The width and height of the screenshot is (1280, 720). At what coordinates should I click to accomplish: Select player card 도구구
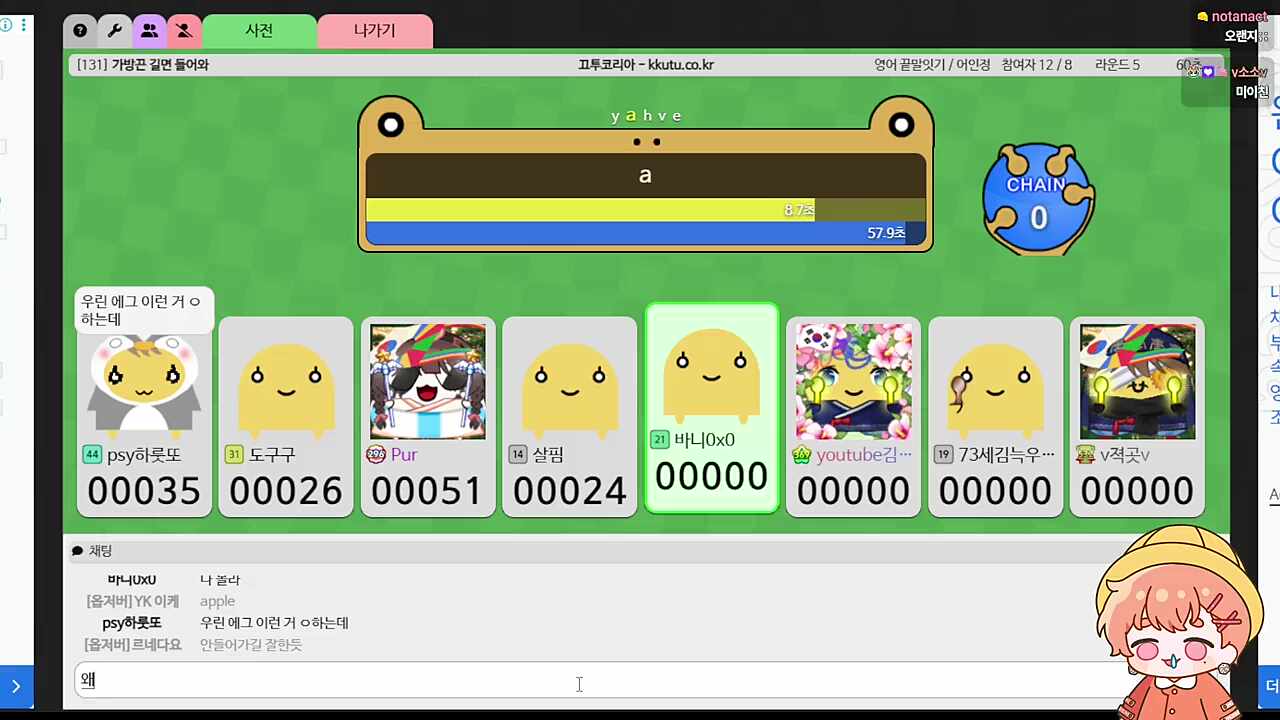286,417
